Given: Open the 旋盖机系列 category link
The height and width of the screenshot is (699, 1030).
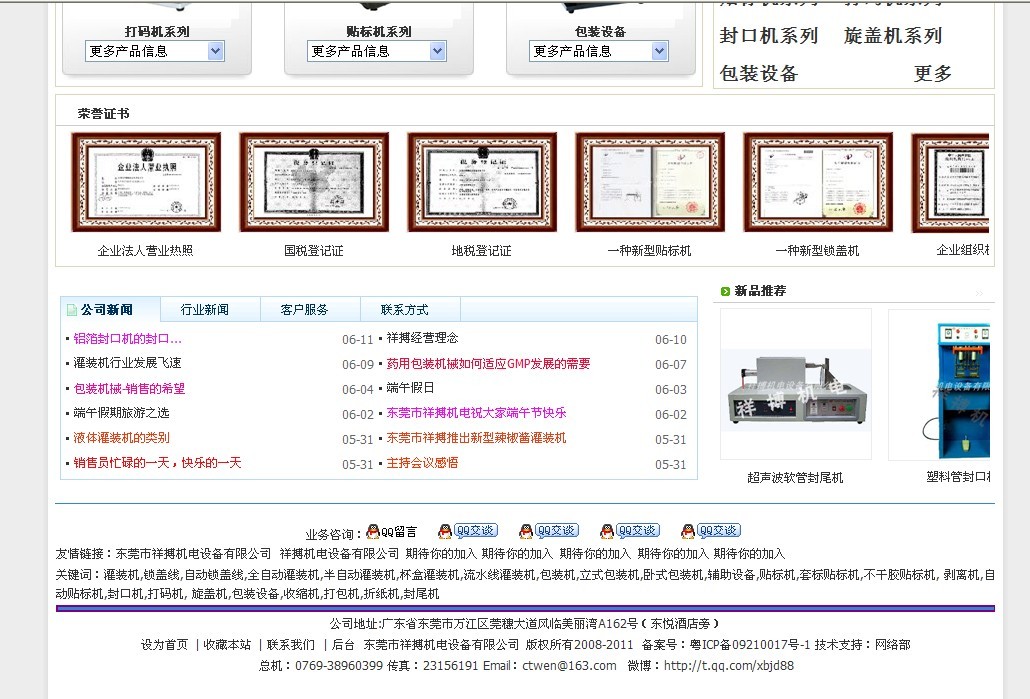Looking at the screenshot, I should pyautogui.click(x=892, y=36).
